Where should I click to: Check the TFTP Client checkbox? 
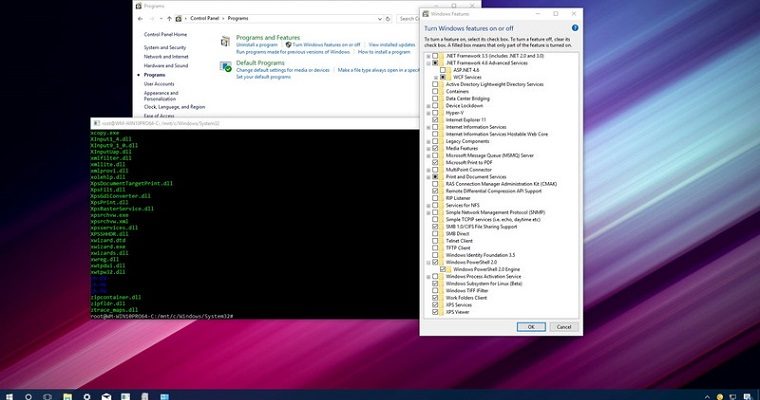(435, 248)
